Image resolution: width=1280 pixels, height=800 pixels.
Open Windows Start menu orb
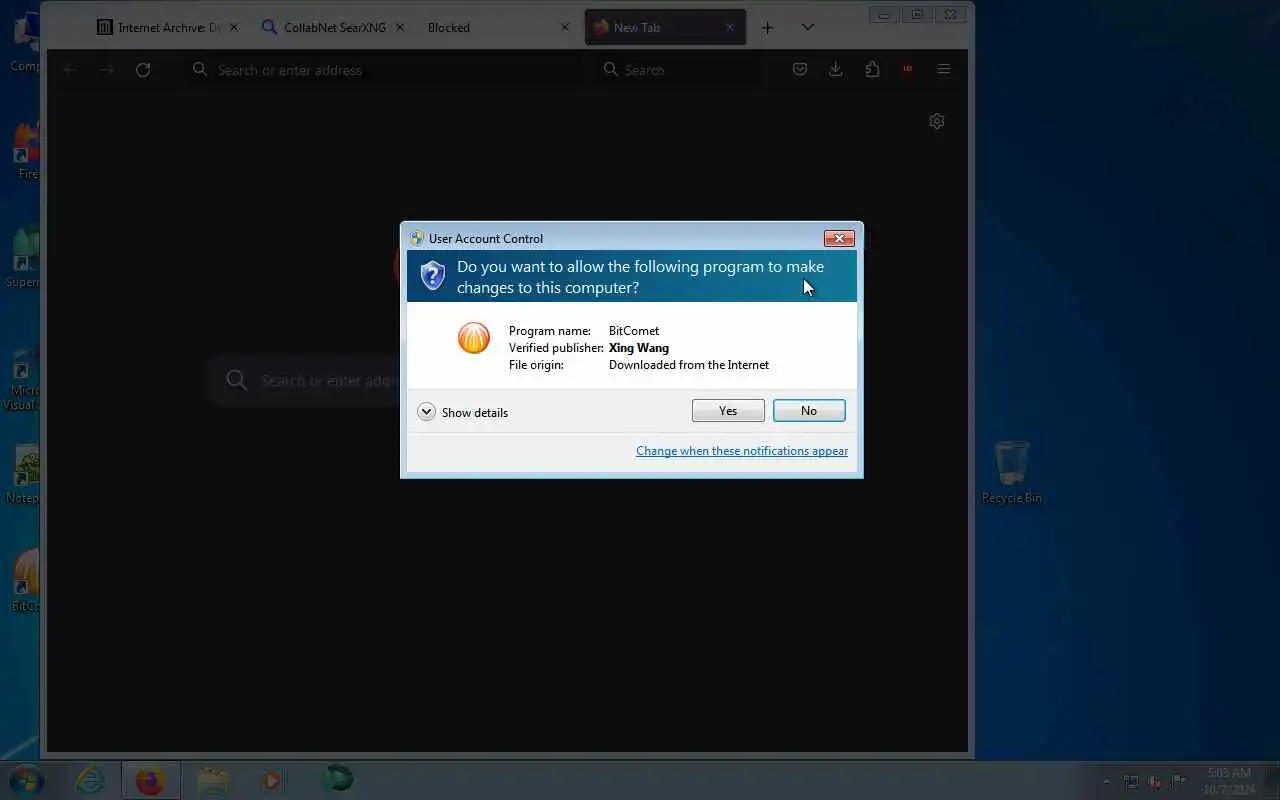(26, 780)
